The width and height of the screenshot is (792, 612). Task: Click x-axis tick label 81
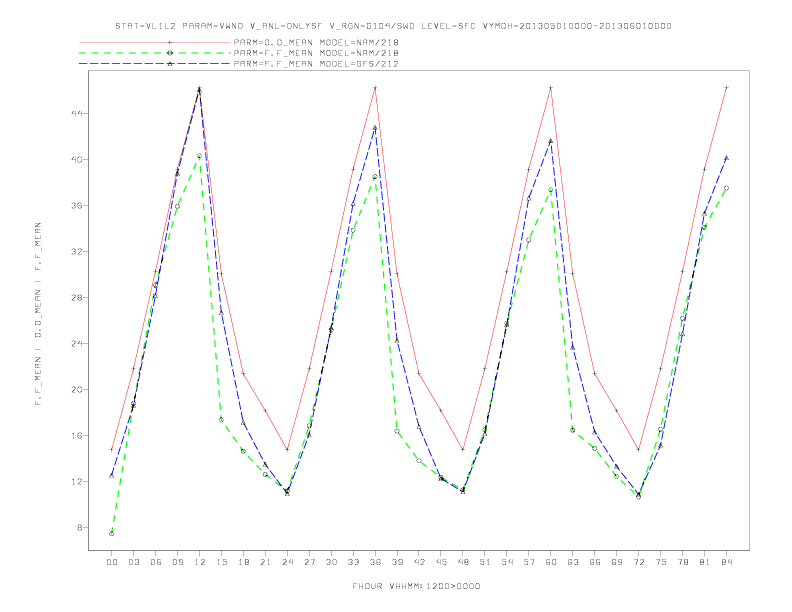705,562
